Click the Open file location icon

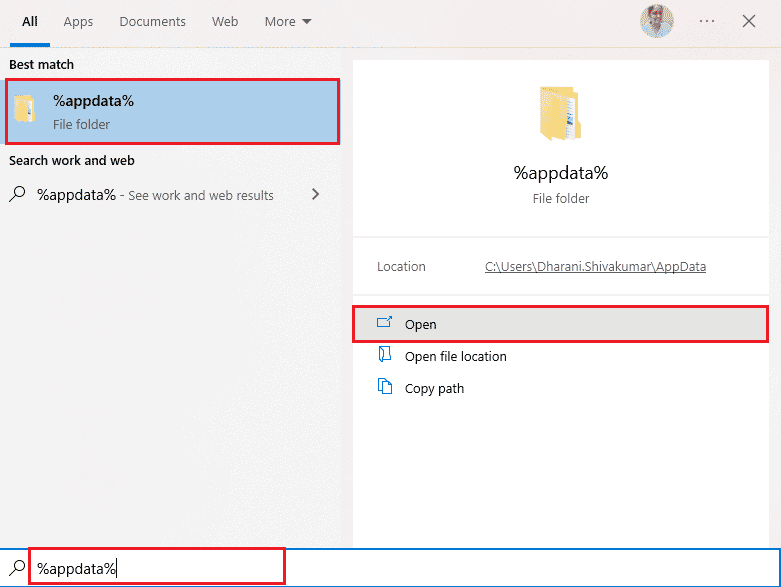tap(385, 356)
